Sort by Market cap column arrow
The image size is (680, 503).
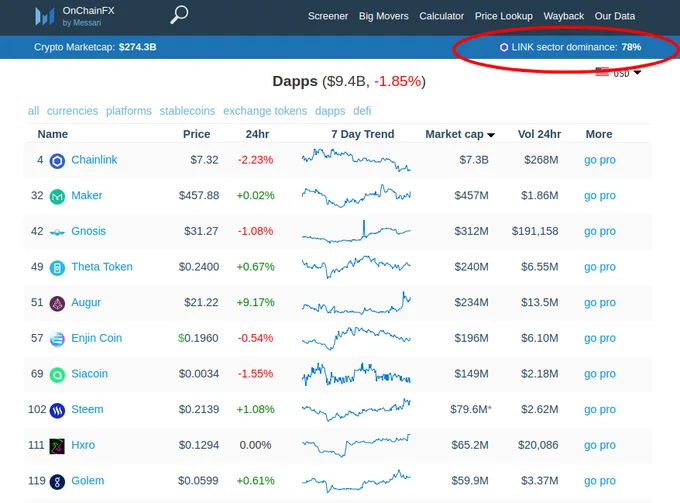click(x=491, y=135)
